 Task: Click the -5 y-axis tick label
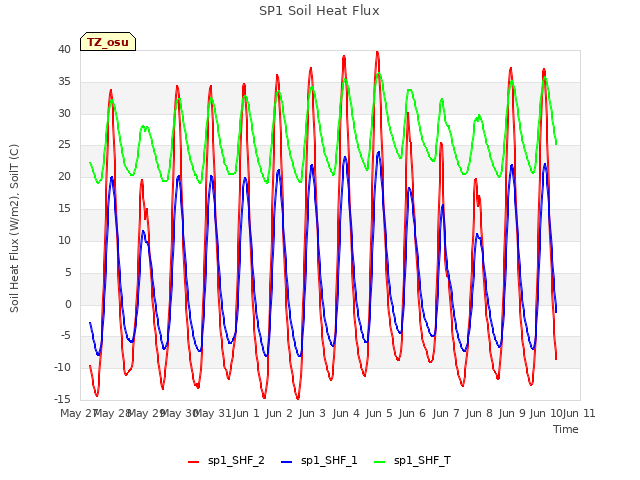click(x=64, y=336)
